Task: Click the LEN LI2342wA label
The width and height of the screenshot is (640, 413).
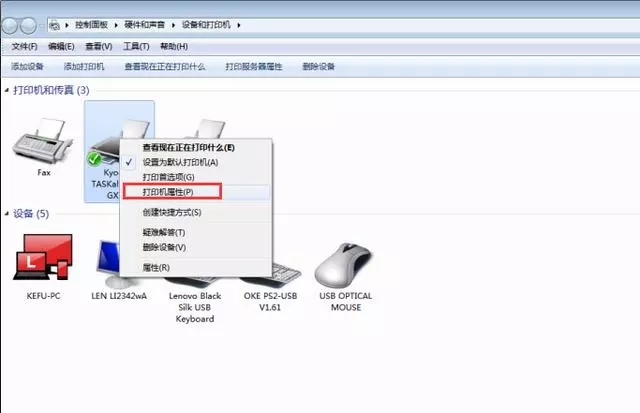Action: [x=119, y=296]
